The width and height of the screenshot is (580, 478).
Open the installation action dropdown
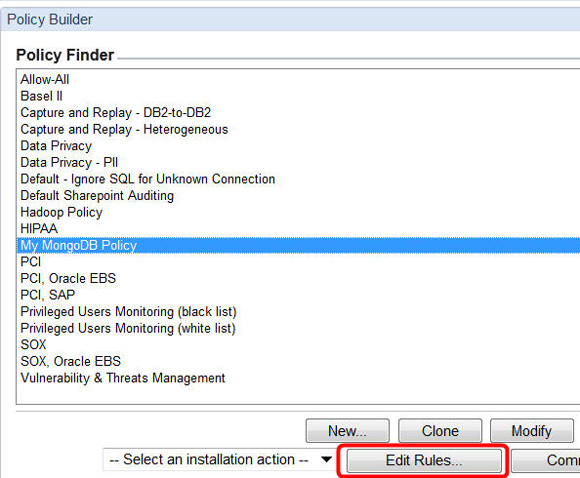[x=219, y=460]
